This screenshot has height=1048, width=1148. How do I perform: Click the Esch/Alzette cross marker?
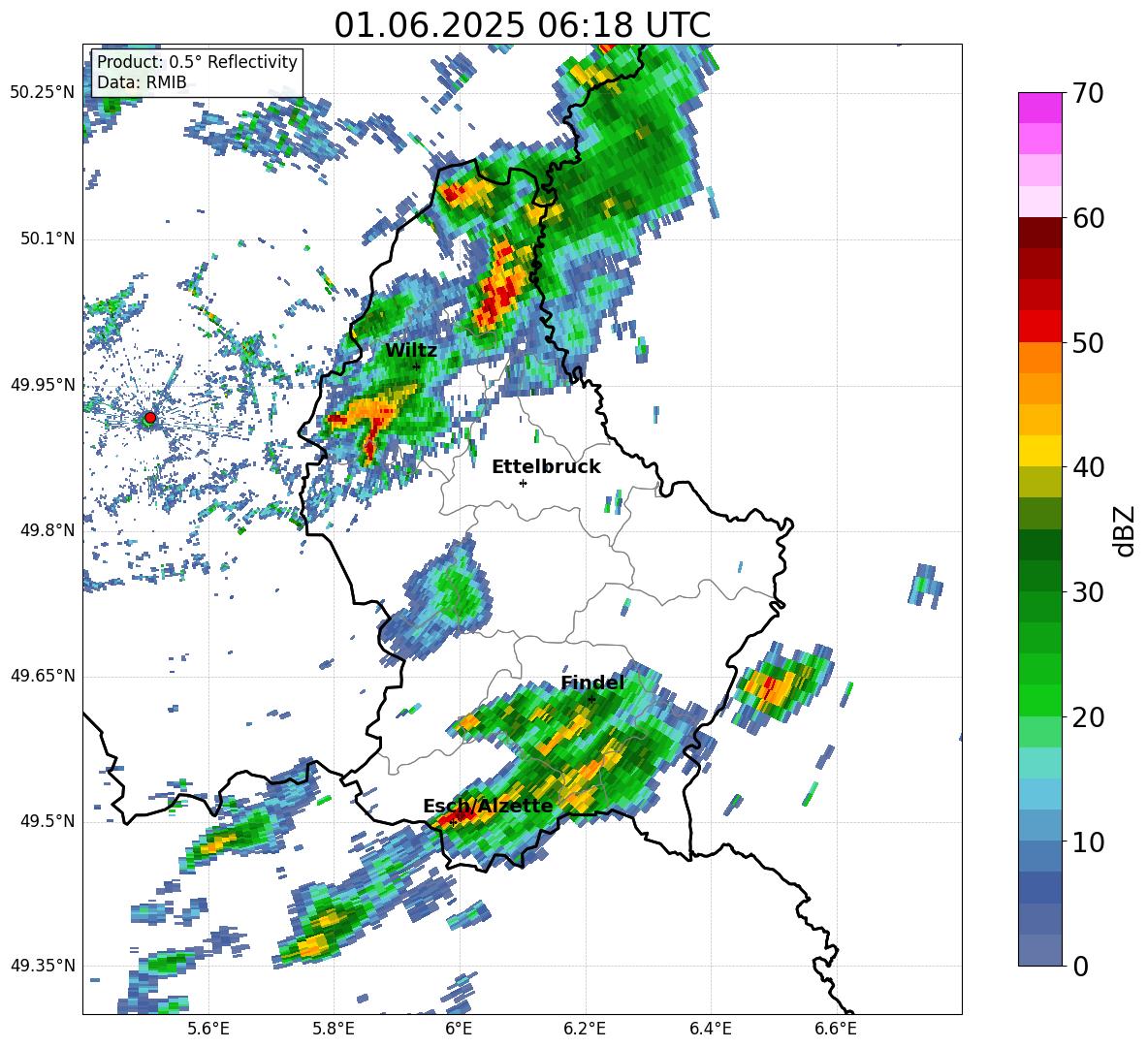tap(453, 822)
